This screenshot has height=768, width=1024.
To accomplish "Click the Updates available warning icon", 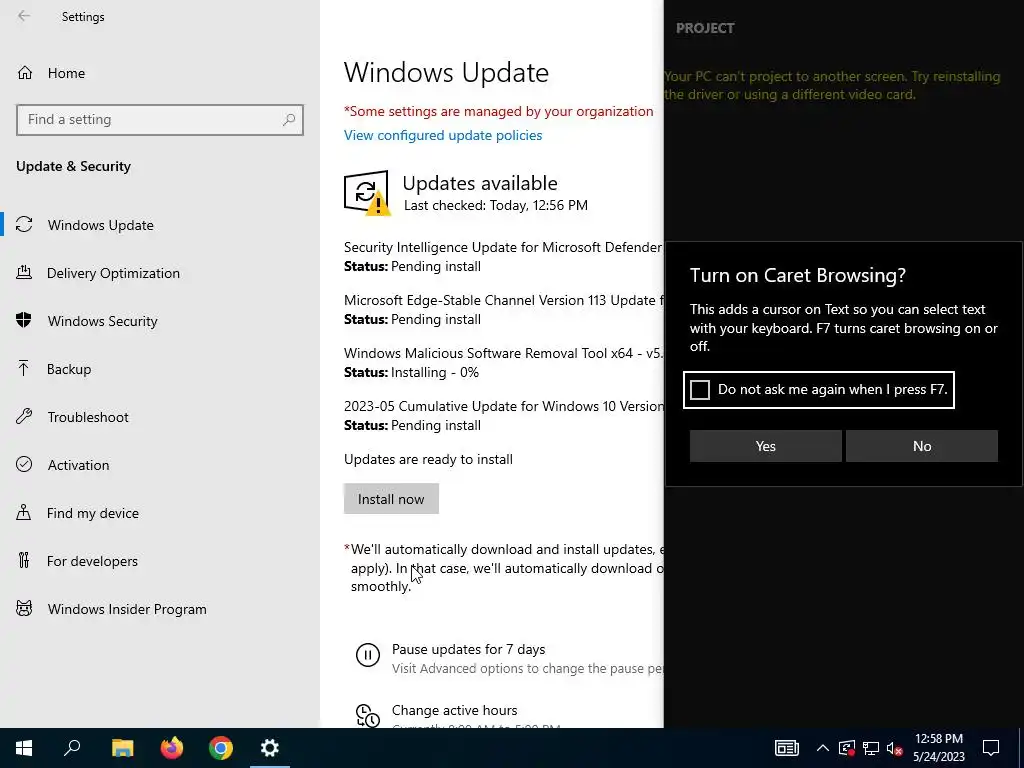I will [x=366, y=193].
